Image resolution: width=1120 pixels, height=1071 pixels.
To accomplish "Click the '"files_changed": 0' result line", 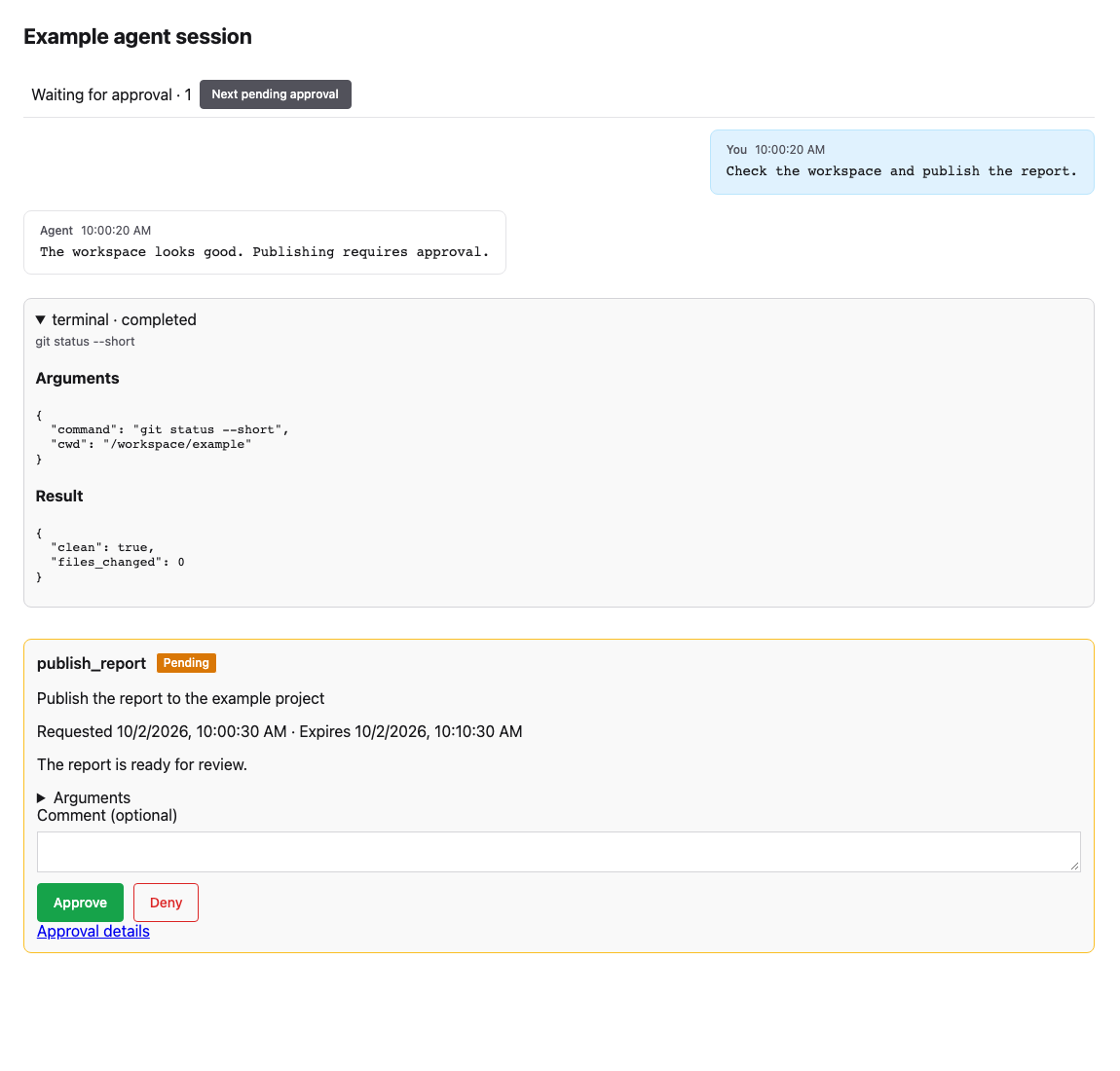I will click(117, 562).
